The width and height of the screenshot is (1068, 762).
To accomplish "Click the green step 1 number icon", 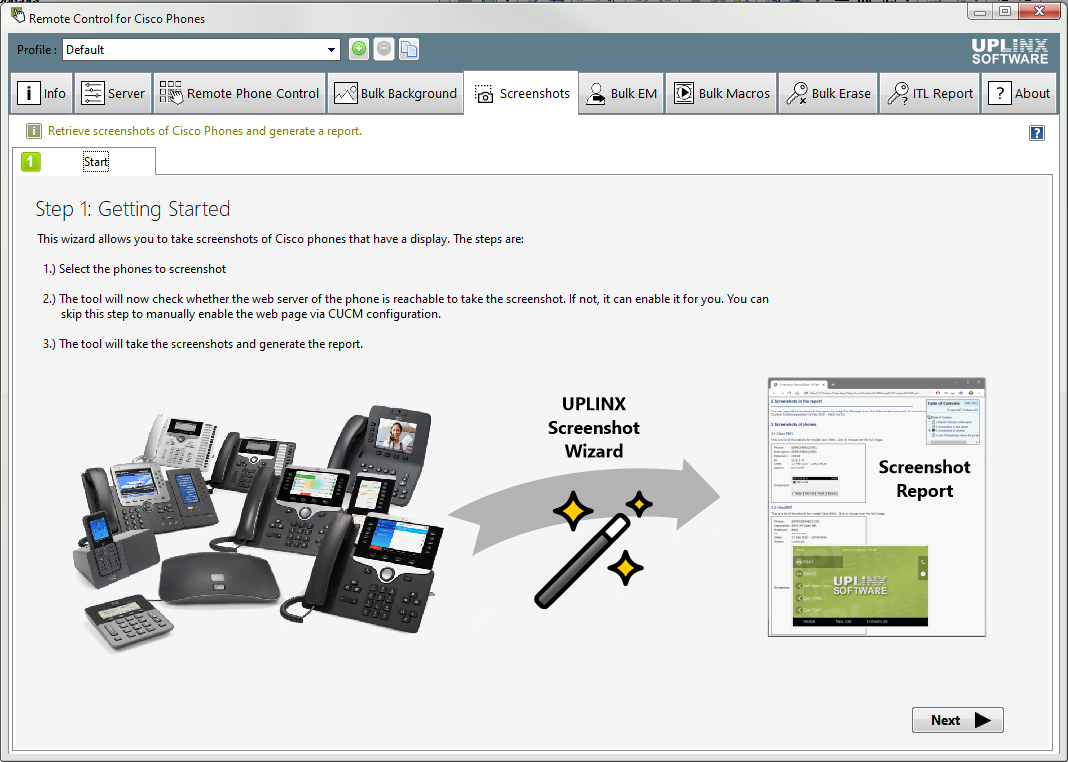I will tap(31, 162).
